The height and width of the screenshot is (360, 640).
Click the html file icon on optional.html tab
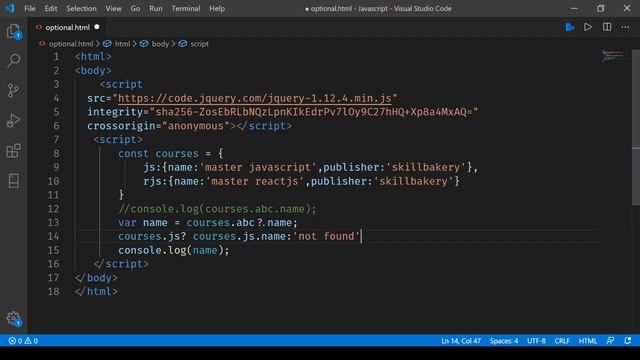click(x=39, y=27)
